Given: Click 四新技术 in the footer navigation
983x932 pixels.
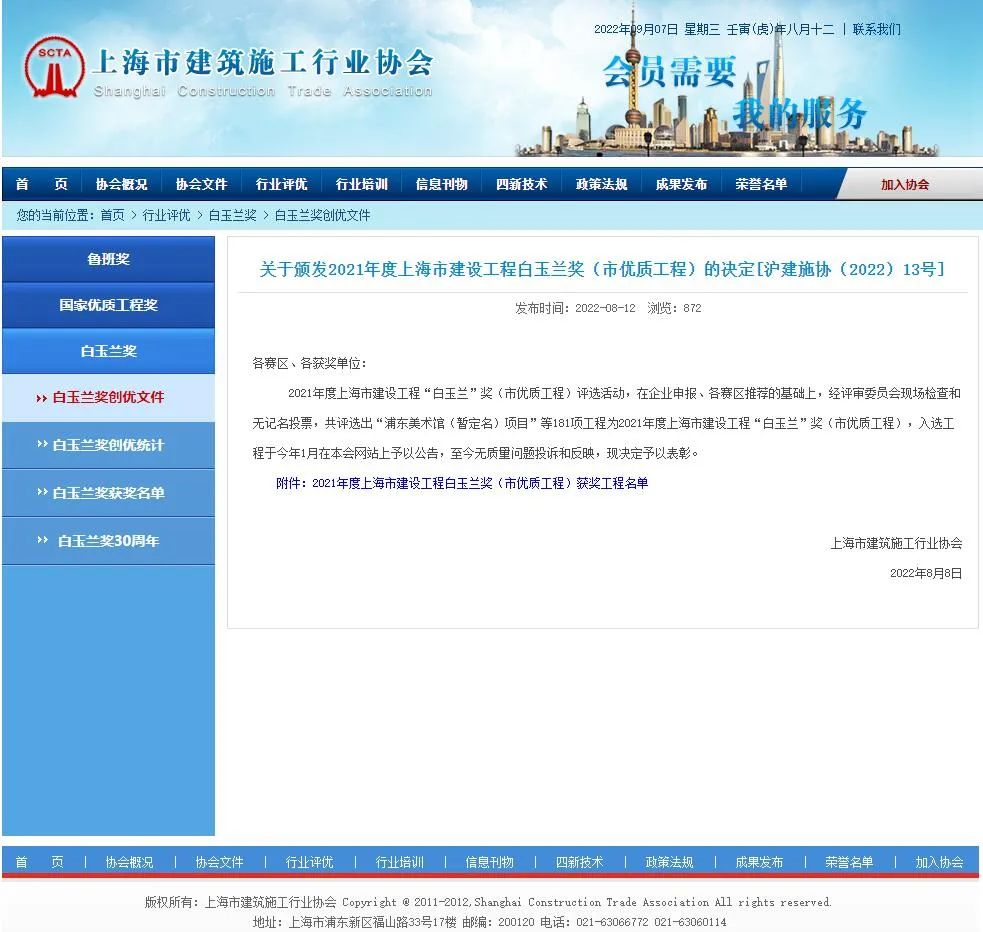Looking at the screenshot, I should coord(579,862).
